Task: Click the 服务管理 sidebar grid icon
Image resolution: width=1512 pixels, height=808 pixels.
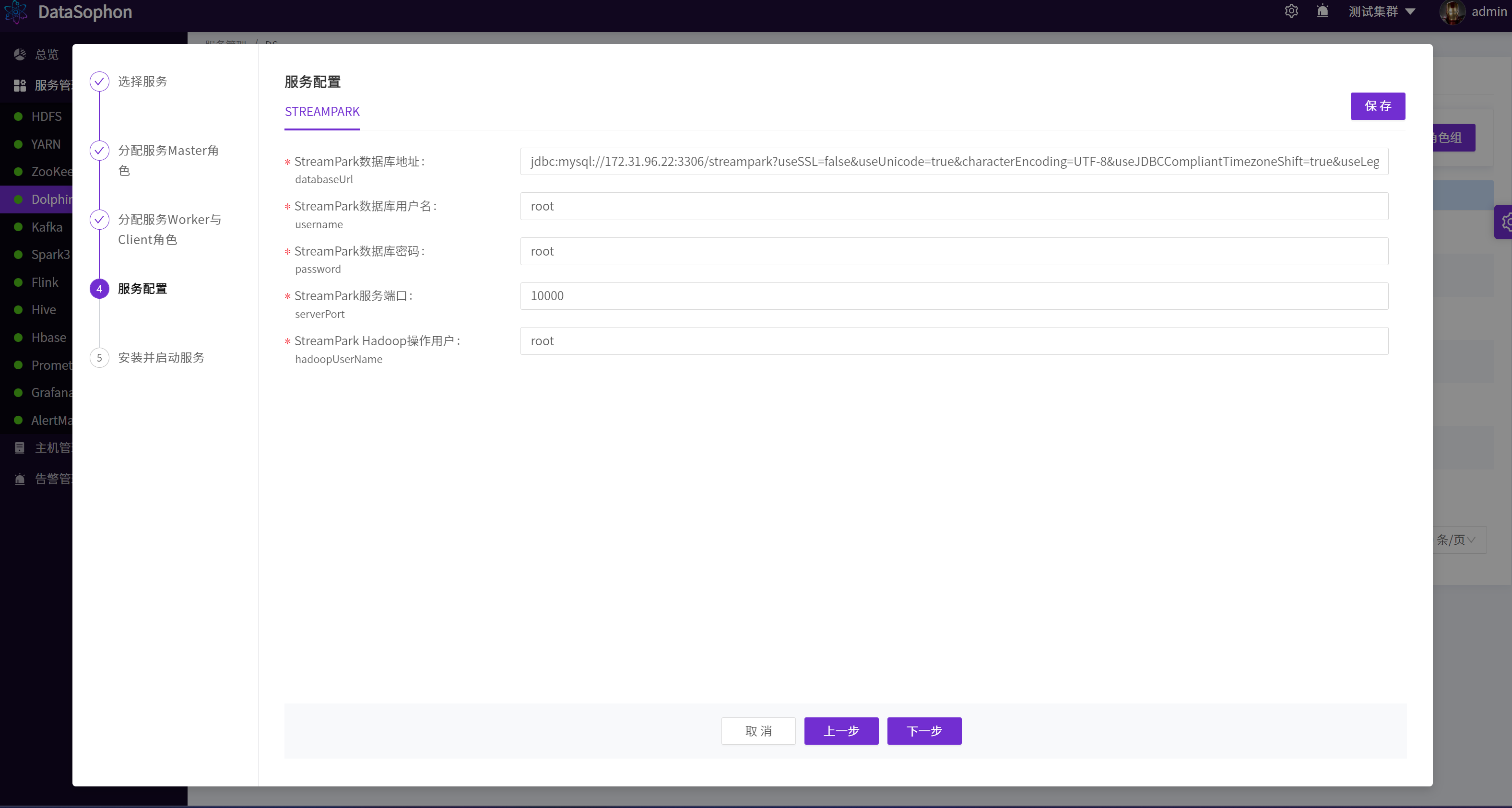Action: coord(19,85)
